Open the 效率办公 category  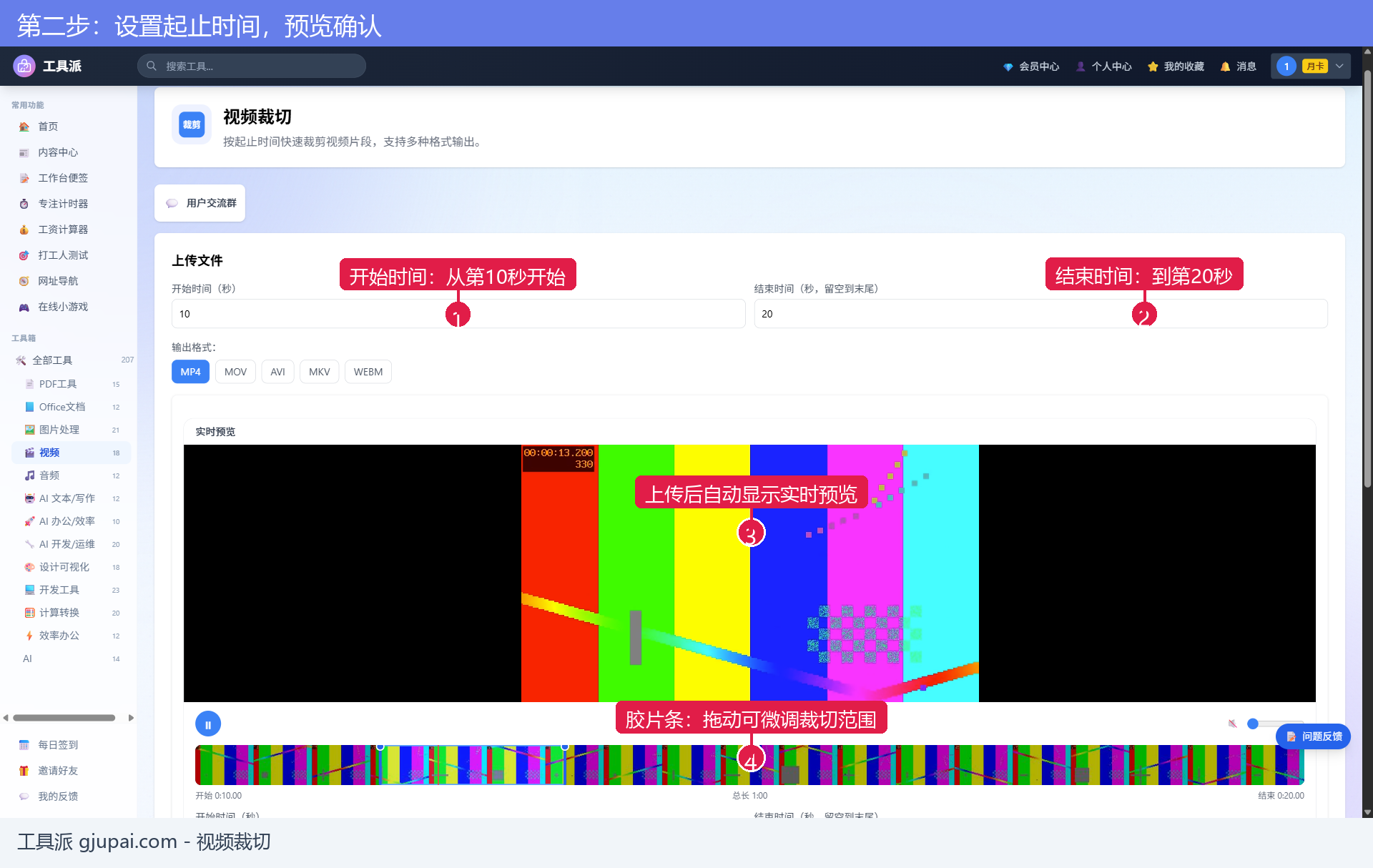(x=72, y=636)
